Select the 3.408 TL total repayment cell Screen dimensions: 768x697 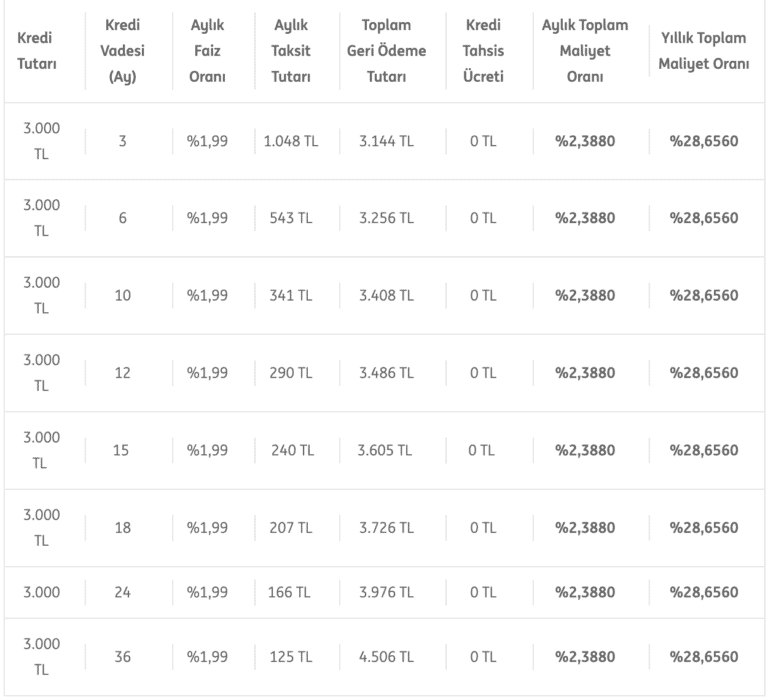[385, 296]
